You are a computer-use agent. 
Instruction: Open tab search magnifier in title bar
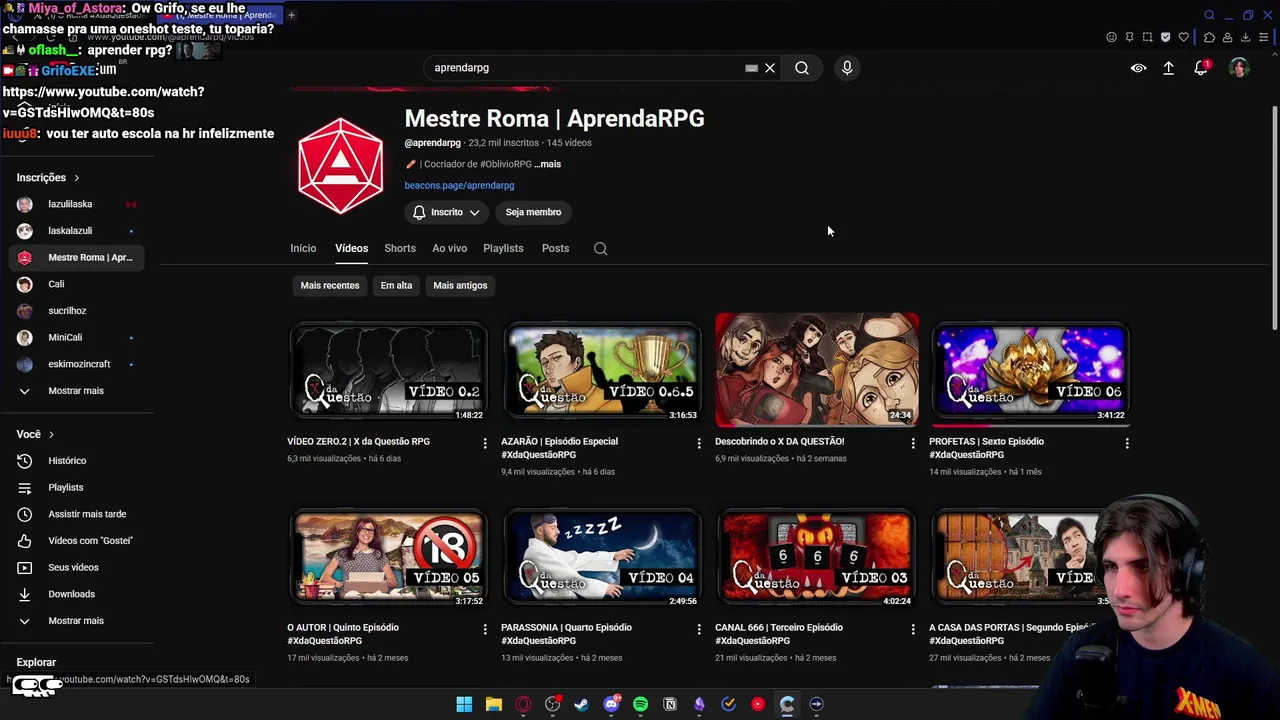(1209, 15)
